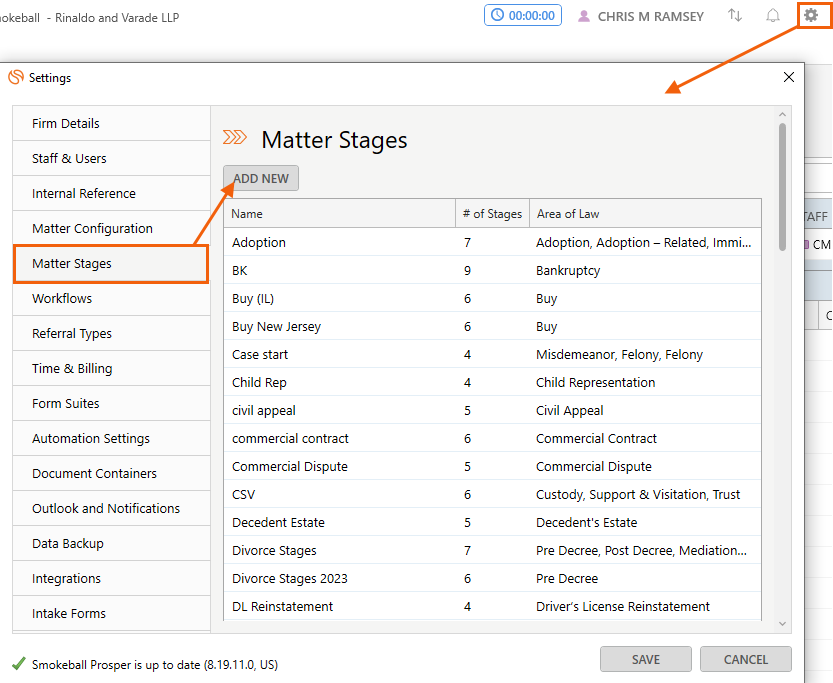
Task: Select the DL Reinstatement row
Action: 492,607
